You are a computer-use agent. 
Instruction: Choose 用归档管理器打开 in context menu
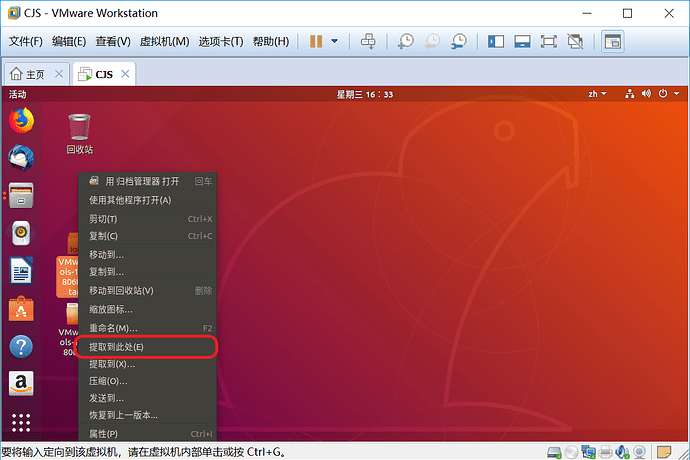coord(147,181)
